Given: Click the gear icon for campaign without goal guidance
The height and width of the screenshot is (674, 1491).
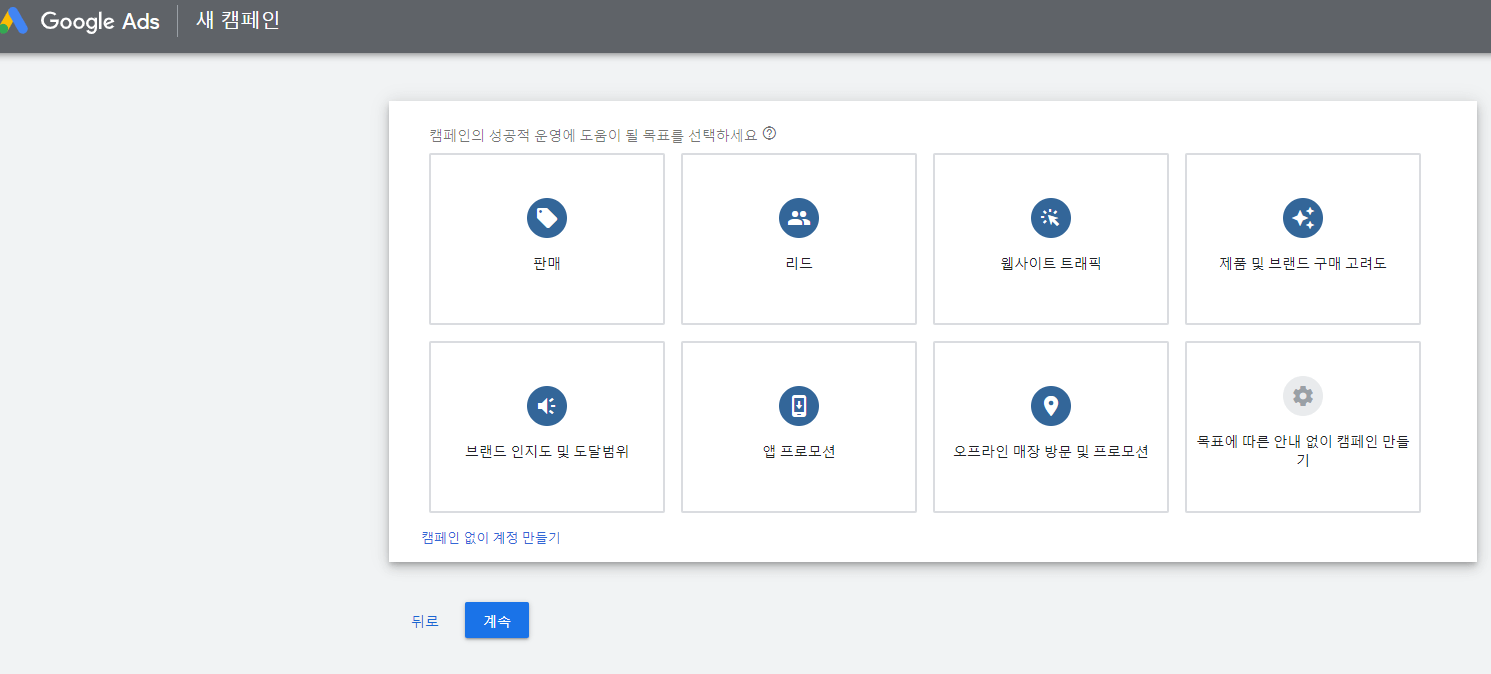Looking at the screenshot, I should pyautogui.click(x=1303, y=396).
